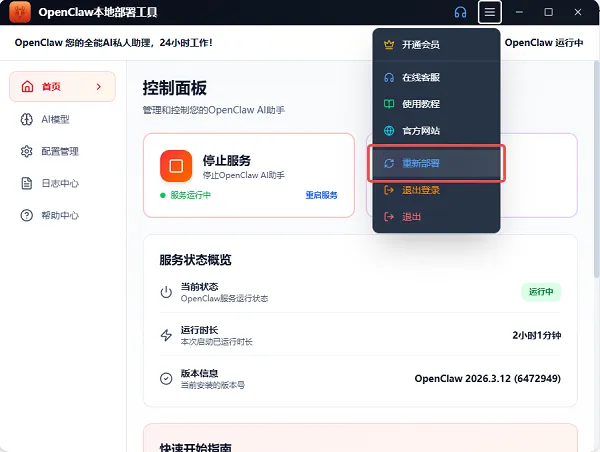Click the vertical scrollbar on the right

[x=597, y=168]
